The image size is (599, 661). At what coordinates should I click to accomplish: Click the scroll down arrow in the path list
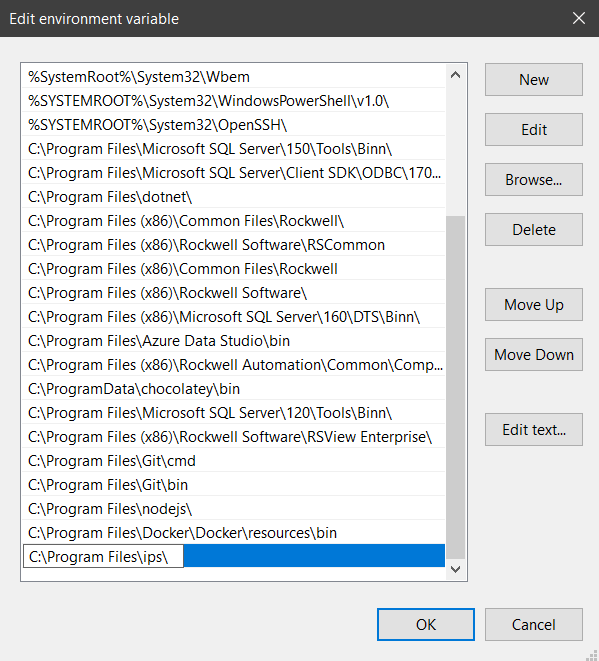(455, 569)
